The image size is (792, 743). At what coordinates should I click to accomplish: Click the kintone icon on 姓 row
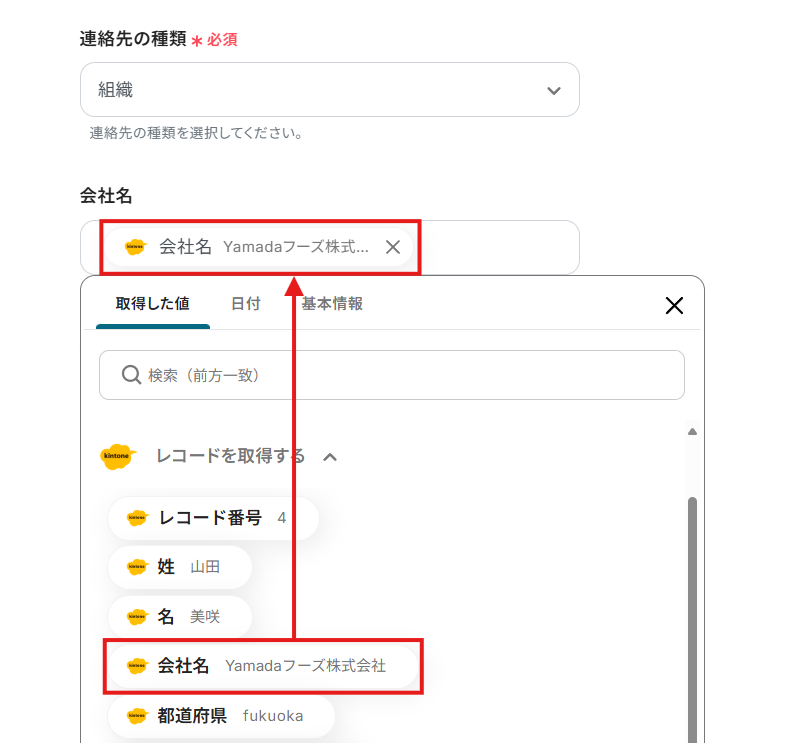coord(137,567)
